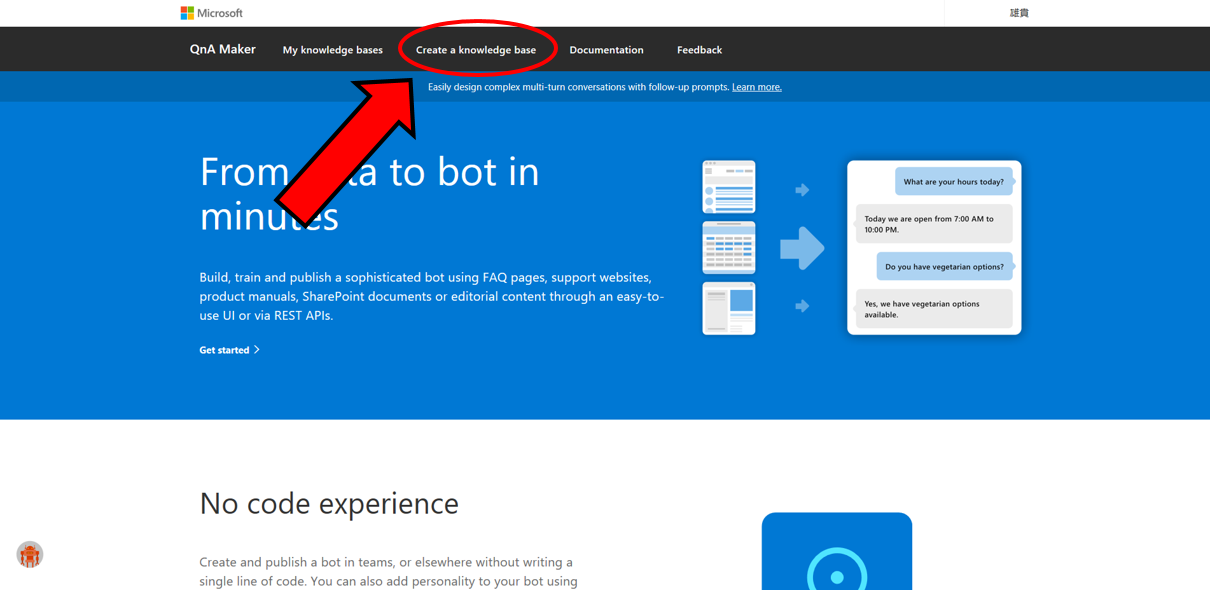Follow the Learn more link
Viewport: 1210px width, 590px height.
click(757, 87)
